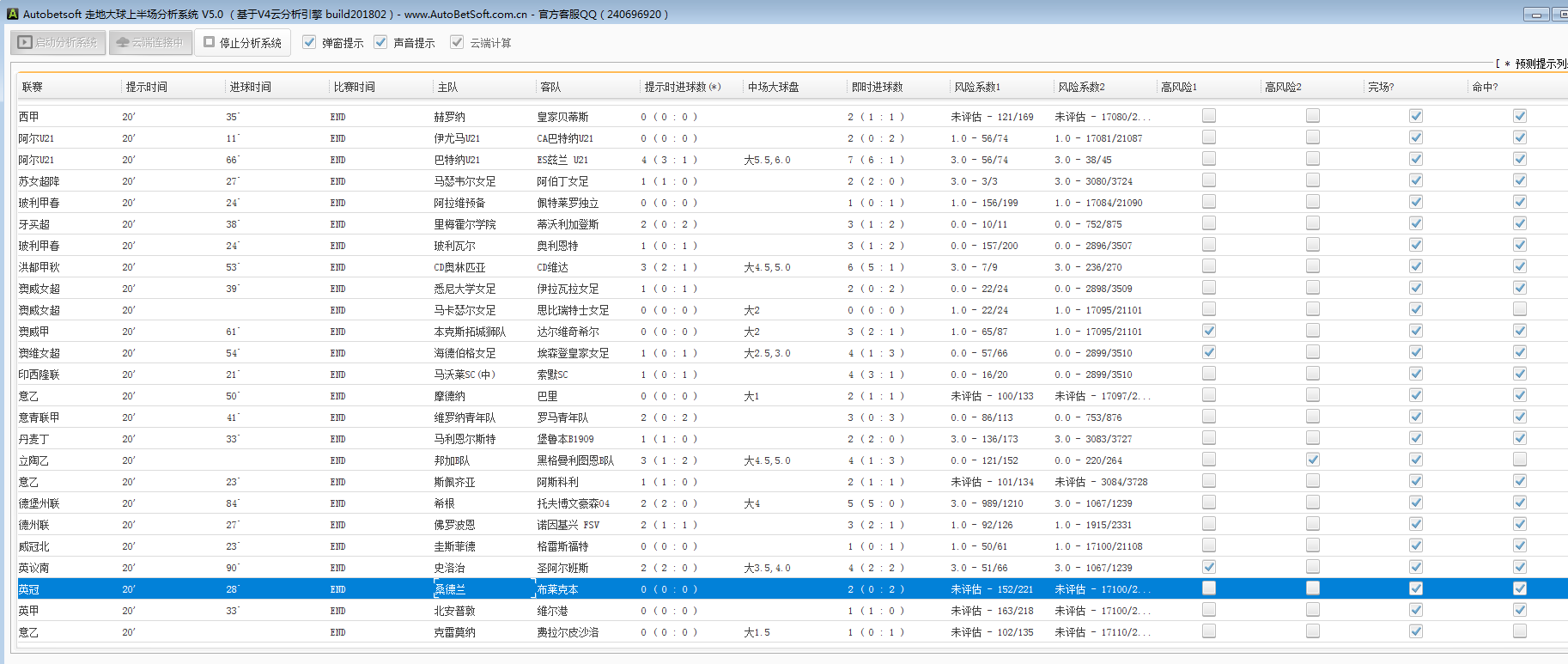Toggle the 云端计算 checkbox

(x=458, y=42)
